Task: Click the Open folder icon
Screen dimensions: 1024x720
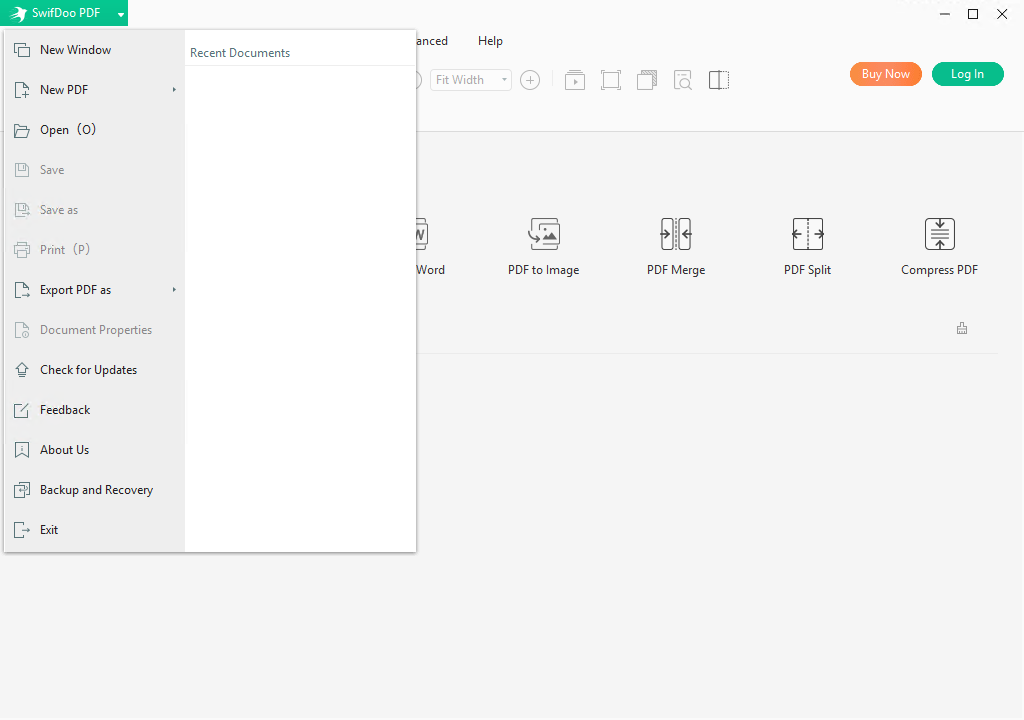Action: (22, 131)
